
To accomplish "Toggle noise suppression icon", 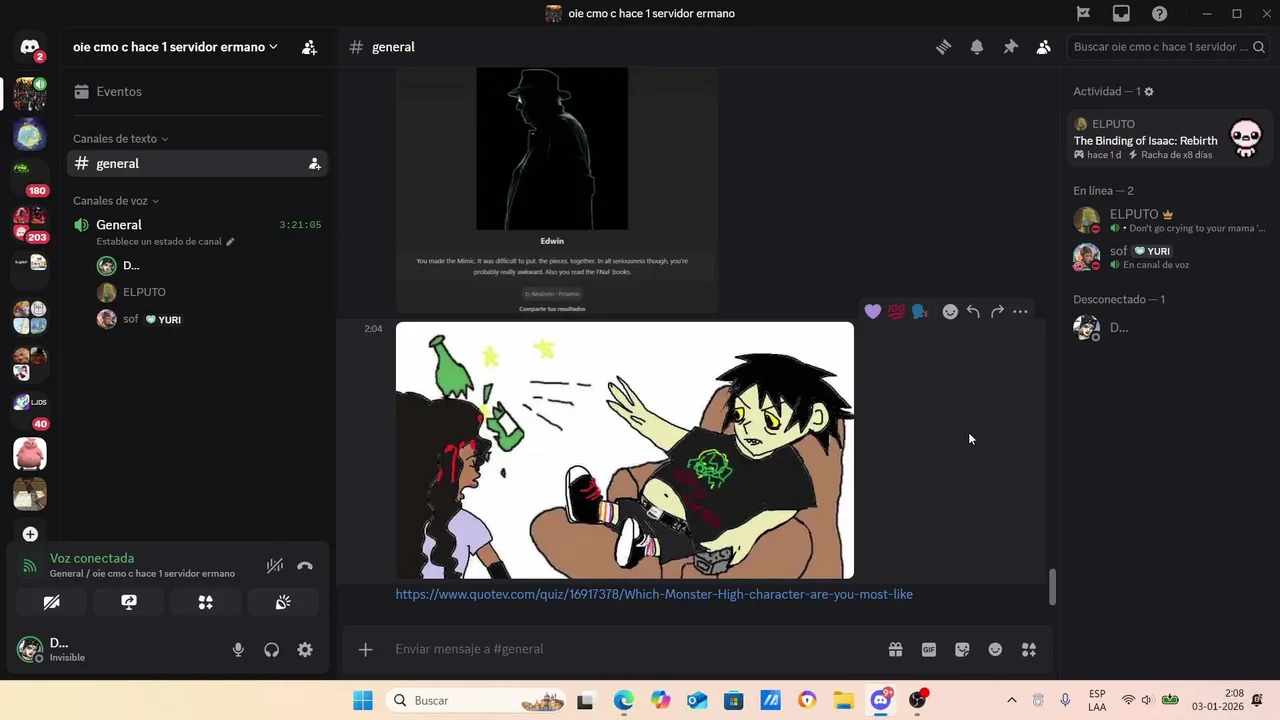I will [x=275, y=565].
